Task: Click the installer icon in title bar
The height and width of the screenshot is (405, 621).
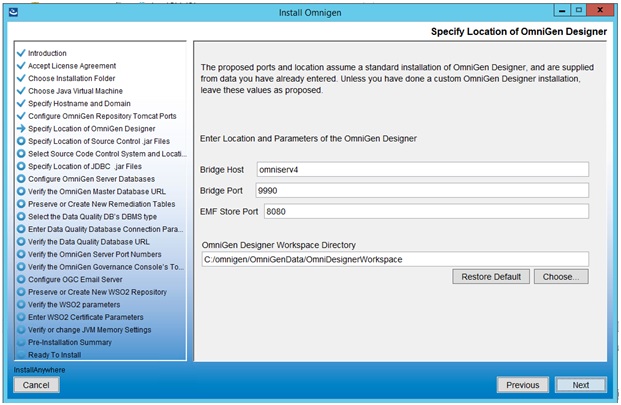Action: click(x=13, y=12)
